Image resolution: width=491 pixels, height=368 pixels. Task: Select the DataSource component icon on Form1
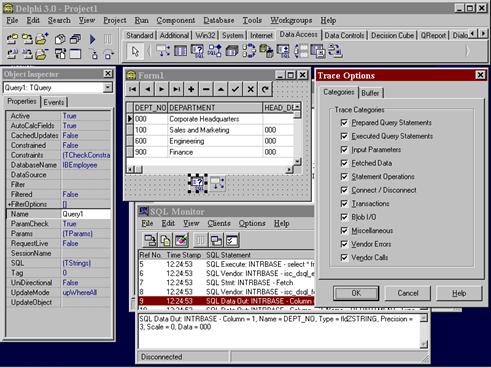pyautogui.click(x=217, y=183)
